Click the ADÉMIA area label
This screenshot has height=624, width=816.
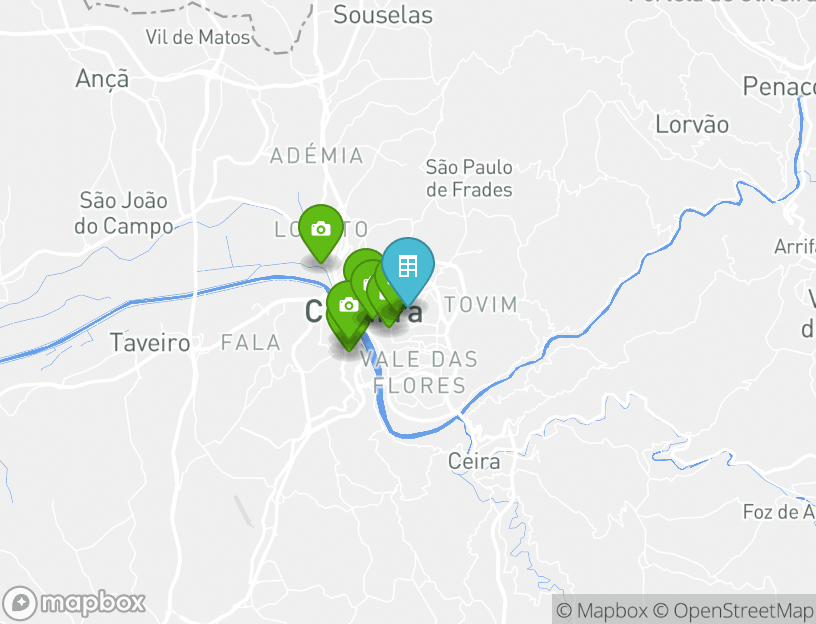coord(317,156)
